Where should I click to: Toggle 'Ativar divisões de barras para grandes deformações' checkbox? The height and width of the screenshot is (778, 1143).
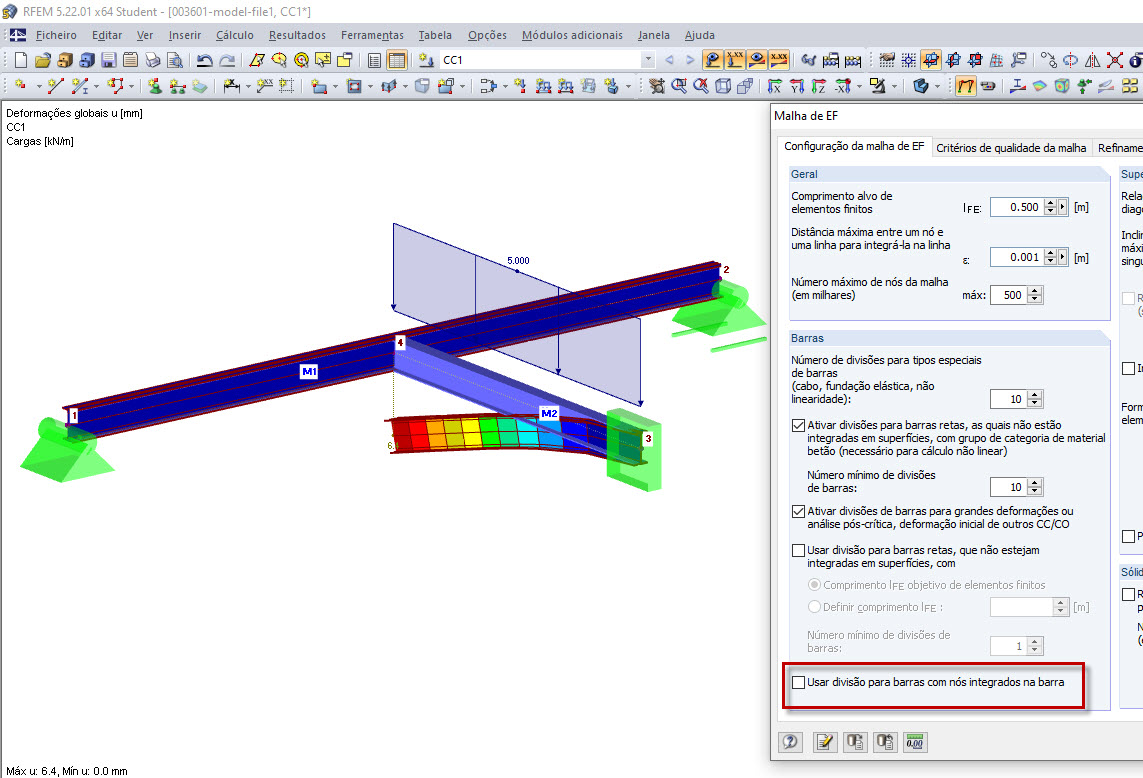(x=798, y=511)
